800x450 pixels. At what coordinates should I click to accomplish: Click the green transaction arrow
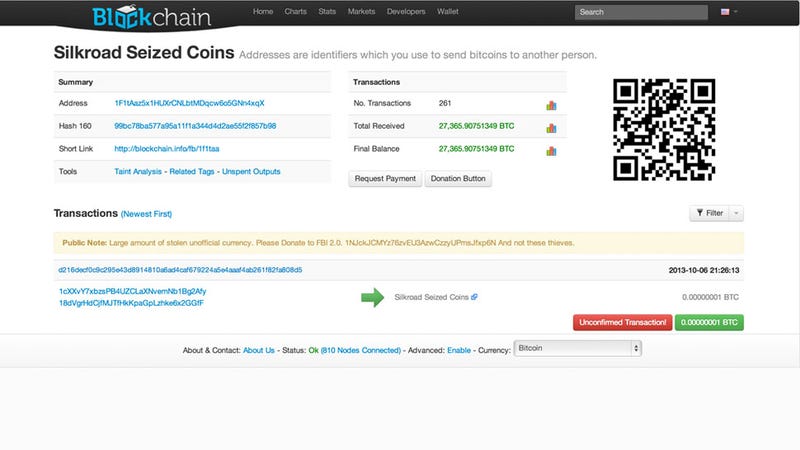(x=372, y=297)
